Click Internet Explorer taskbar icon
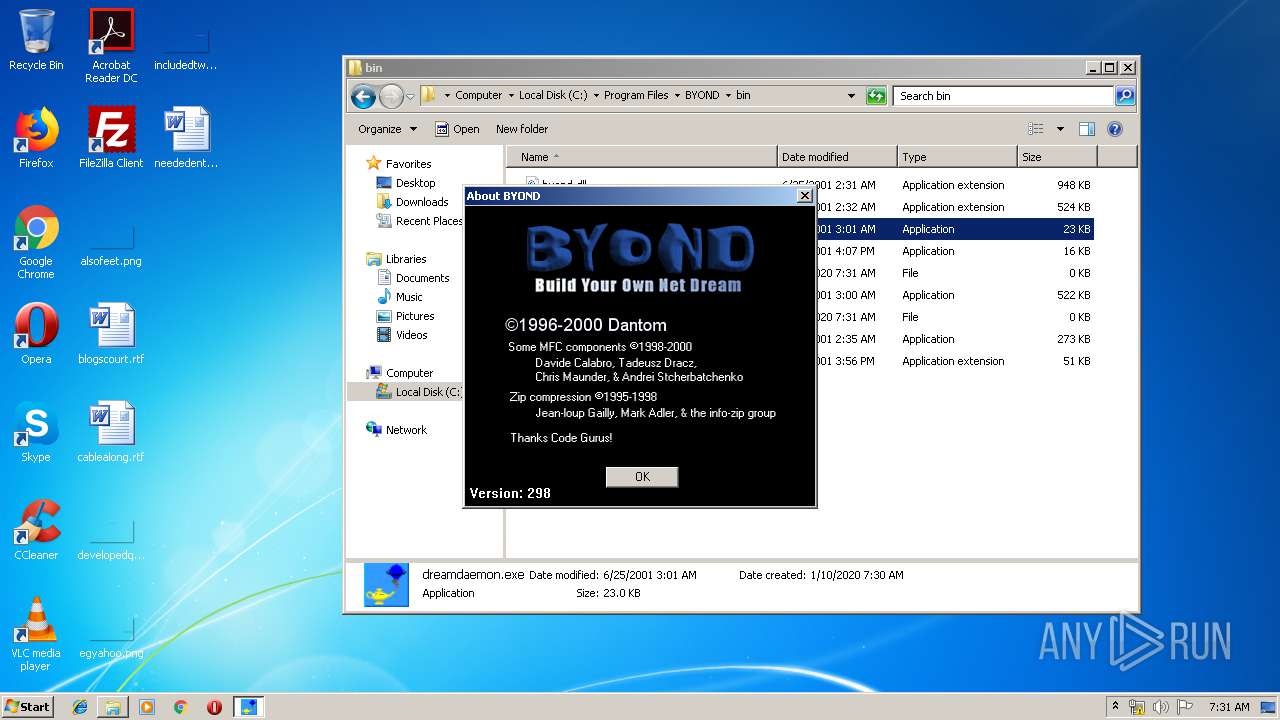1280x720 pixels. pos(80,707)
